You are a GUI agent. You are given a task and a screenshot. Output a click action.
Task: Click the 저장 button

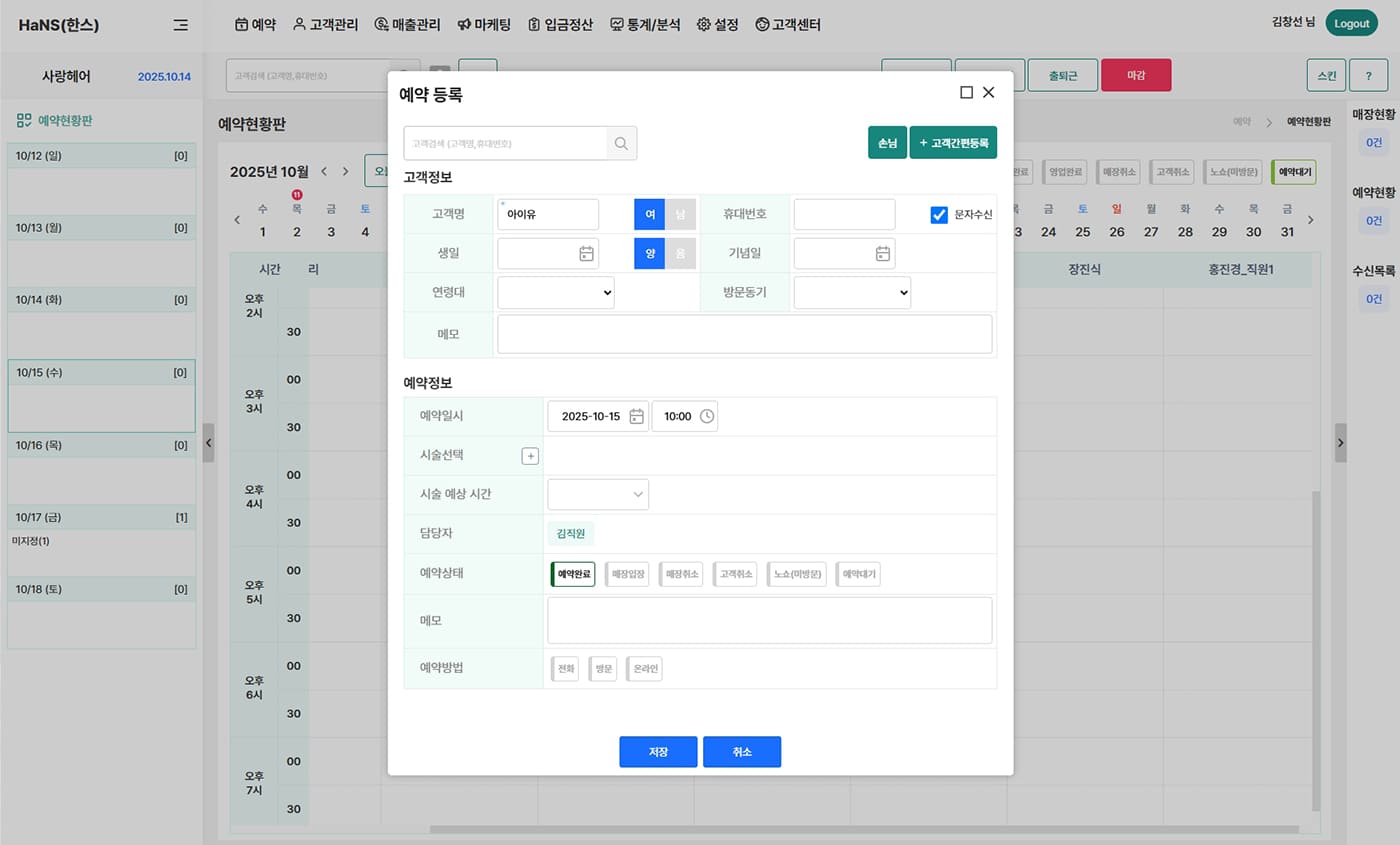658,752
